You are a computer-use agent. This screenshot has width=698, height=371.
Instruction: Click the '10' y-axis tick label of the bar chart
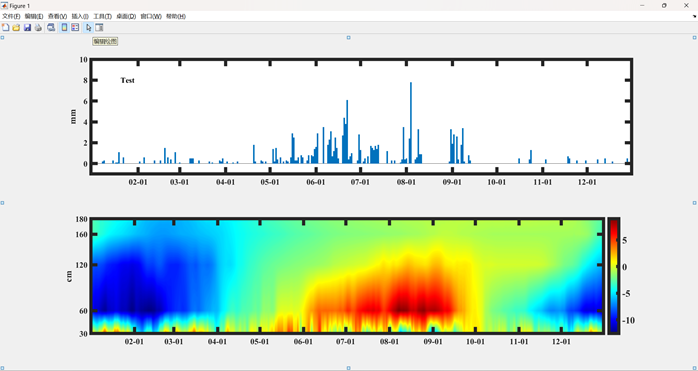click(x=83, y=60)
